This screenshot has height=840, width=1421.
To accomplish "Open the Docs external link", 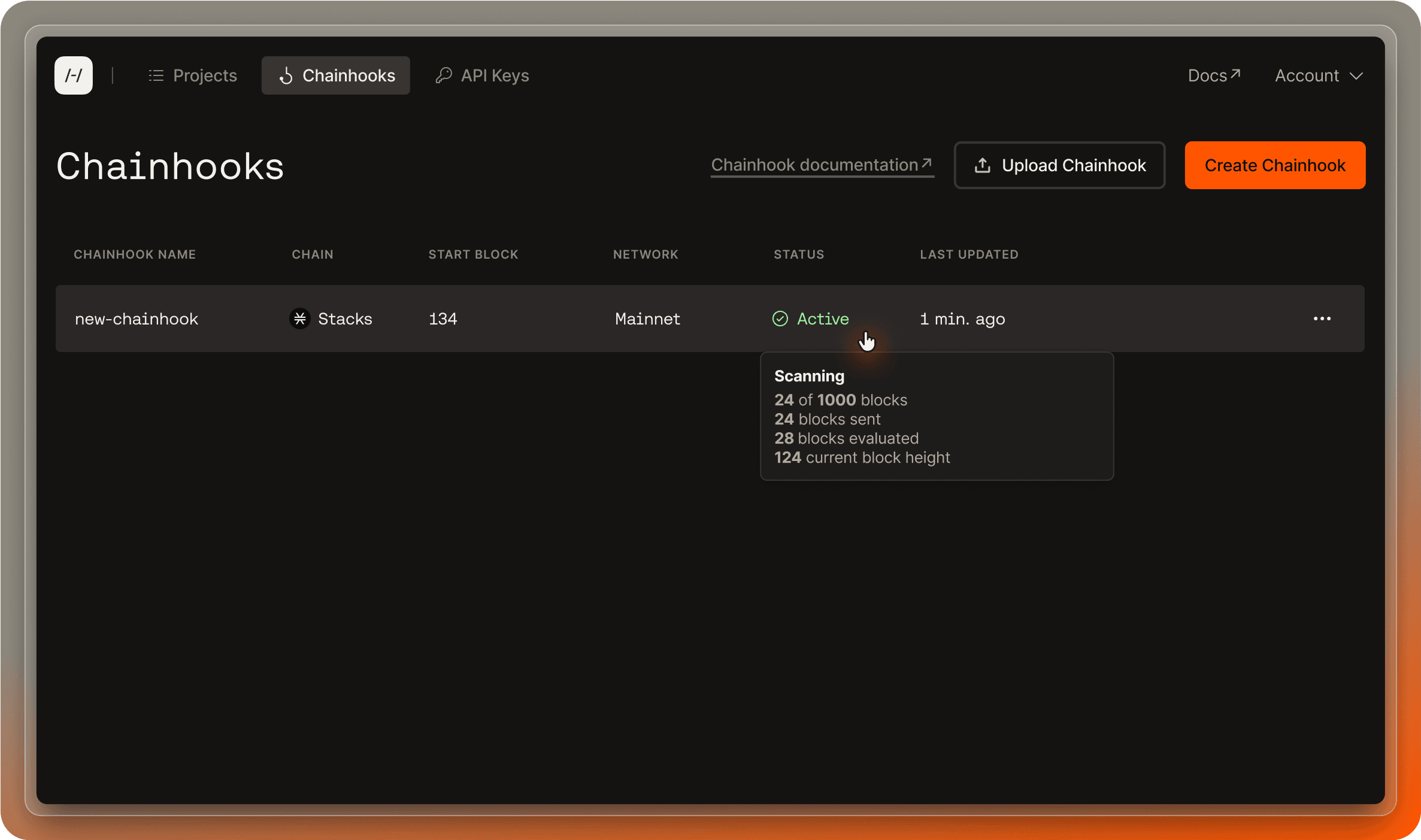I will [1213, 75].
